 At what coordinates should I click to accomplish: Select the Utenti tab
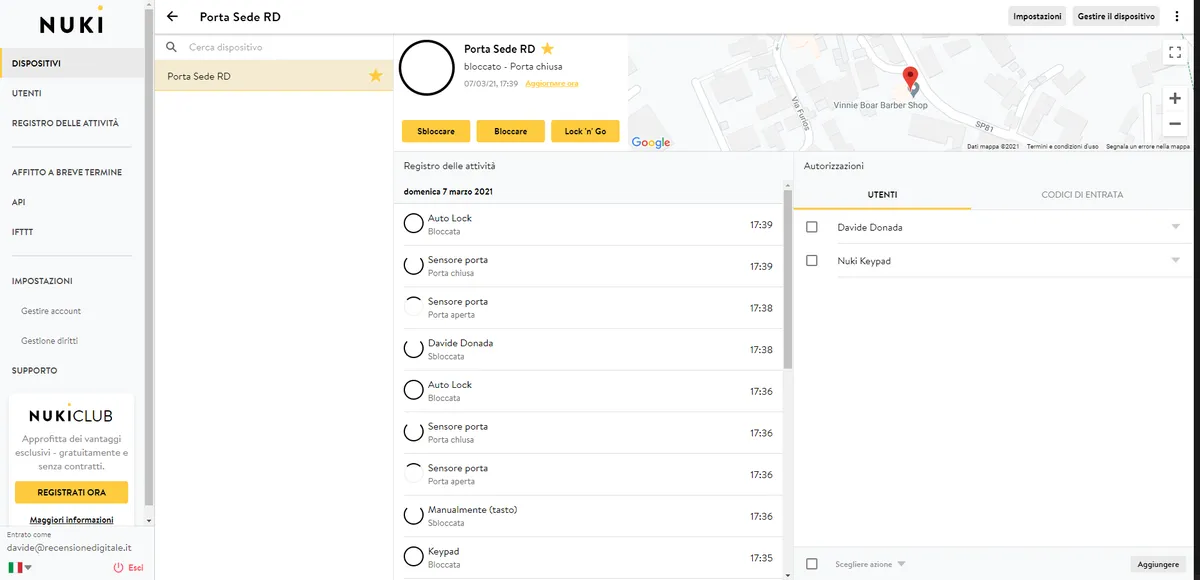(882, 195)
